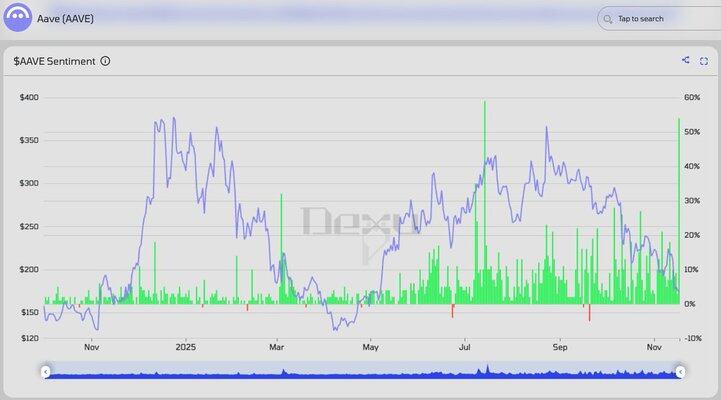This screenshot has width=721, height=400.
Task: Click the 'Aave (AAVE)' title text
Action: (65, 18)
